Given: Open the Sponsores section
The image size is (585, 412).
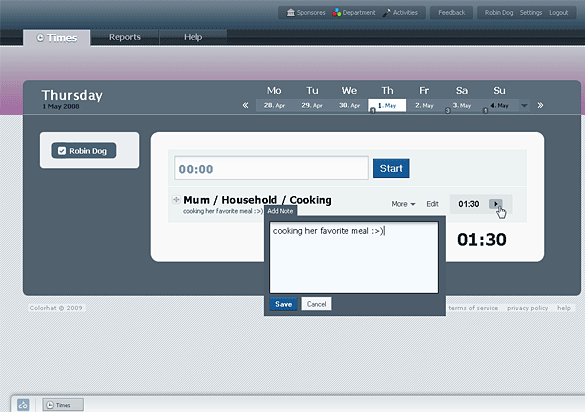Looking at the screenshot, I should point(306,13).
